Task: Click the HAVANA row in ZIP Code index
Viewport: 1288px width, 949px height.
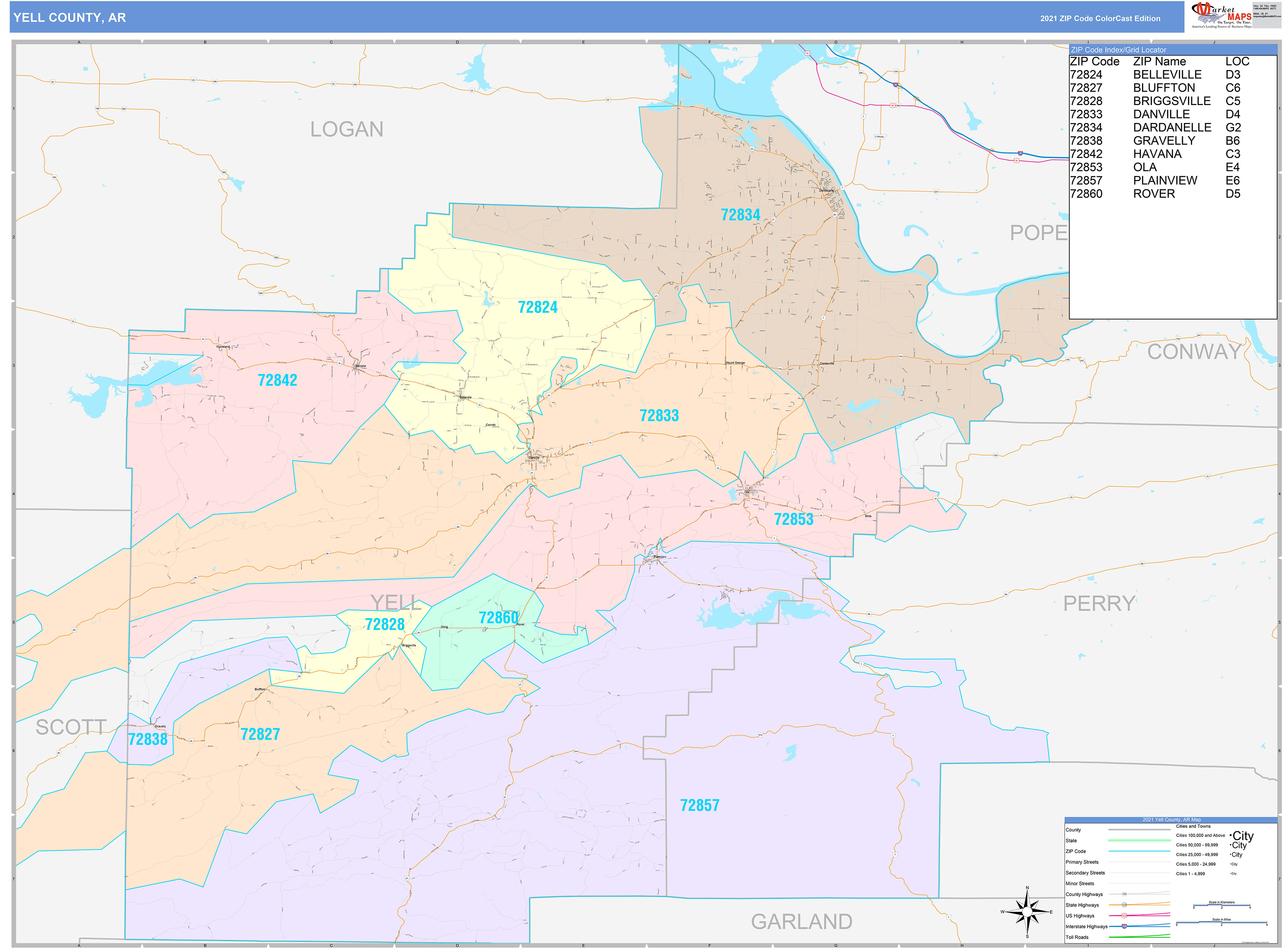Action: pyautogui.click(x=1157, y=154)
